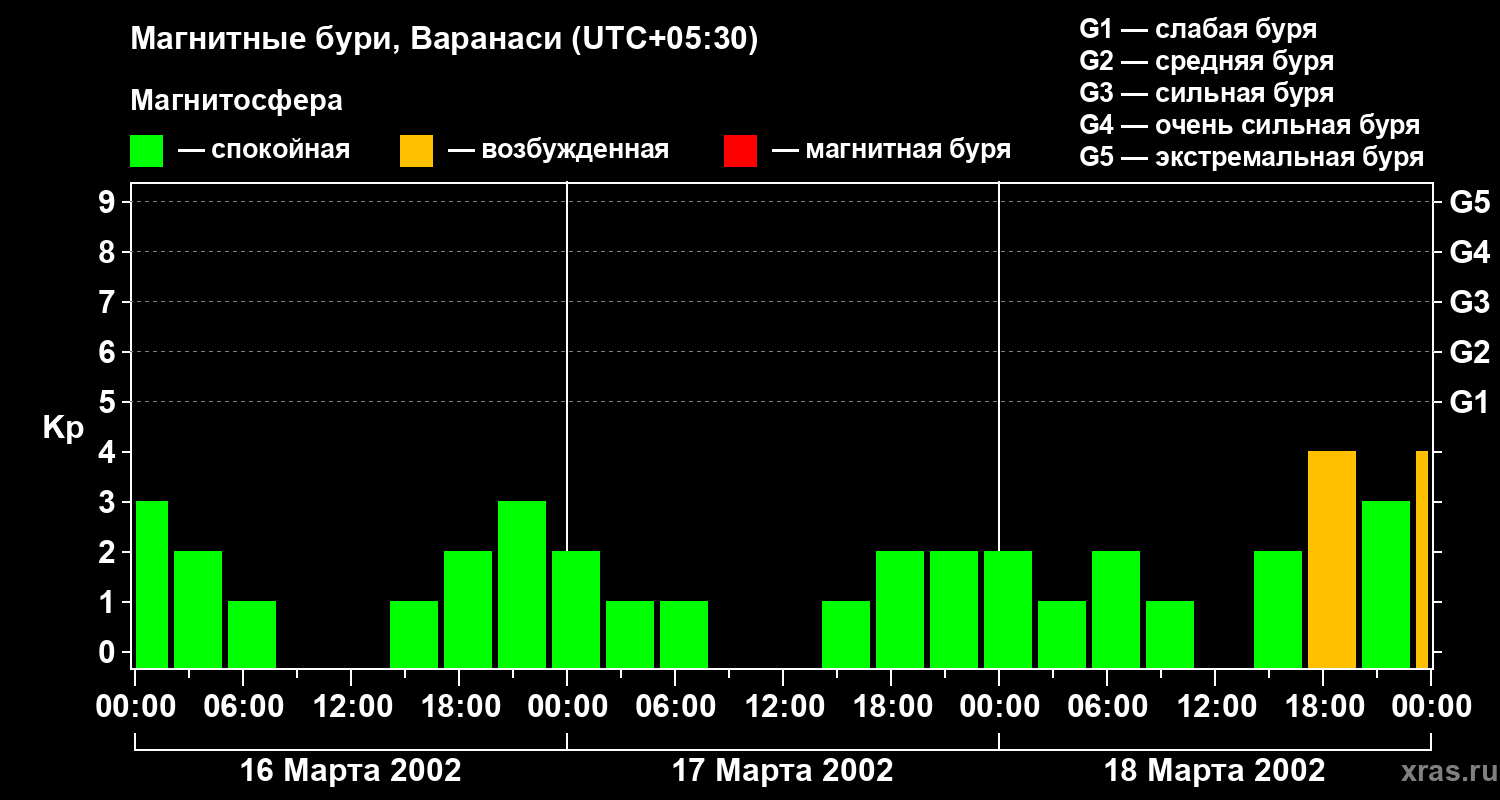Click the green Kp 1 bar at 15:00, 17 Марта
The width and height of the screenshot is (1500, 800).
(x=846, y=634)
